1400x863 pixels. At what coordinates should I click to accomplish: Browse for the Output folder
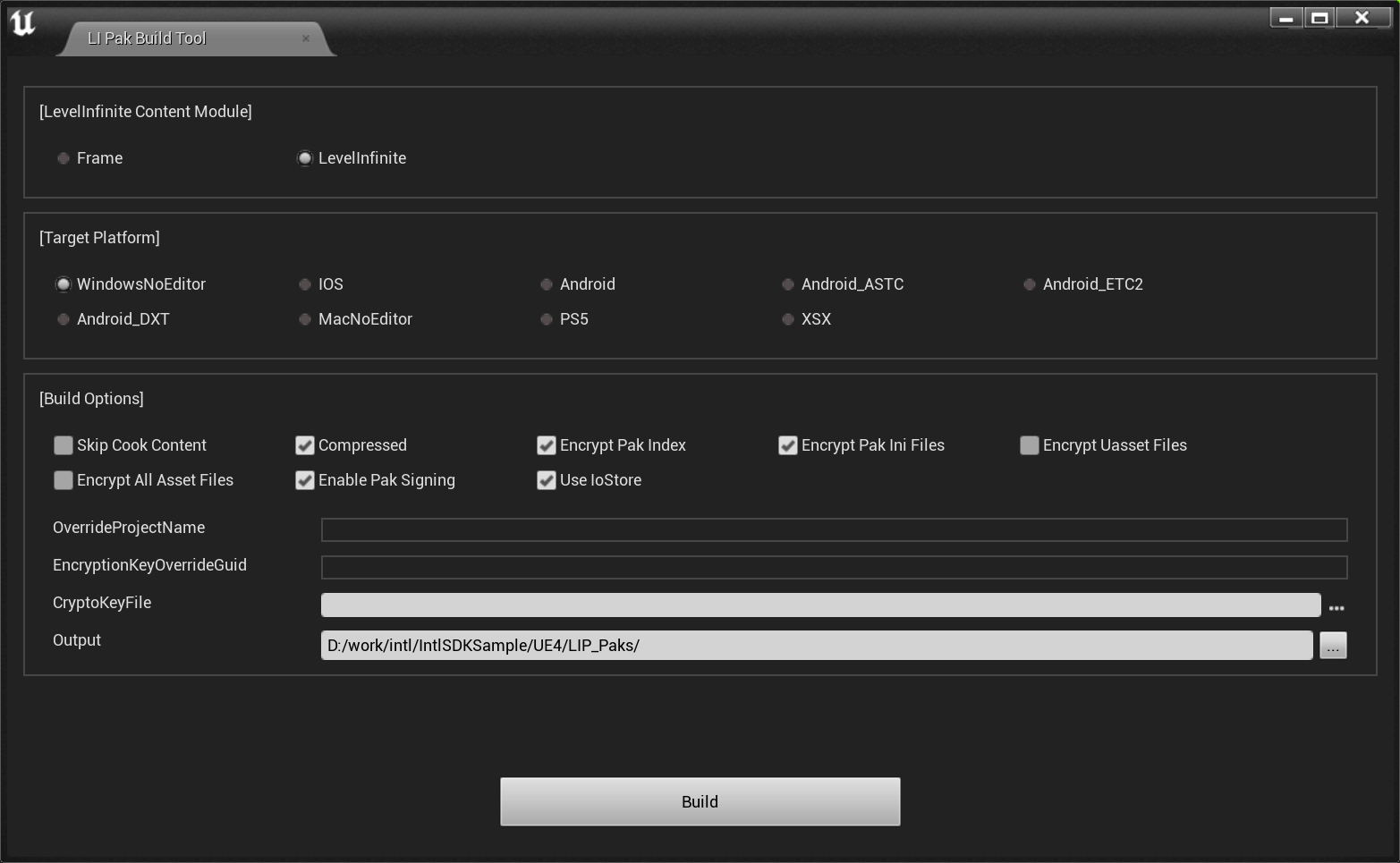1333,645
